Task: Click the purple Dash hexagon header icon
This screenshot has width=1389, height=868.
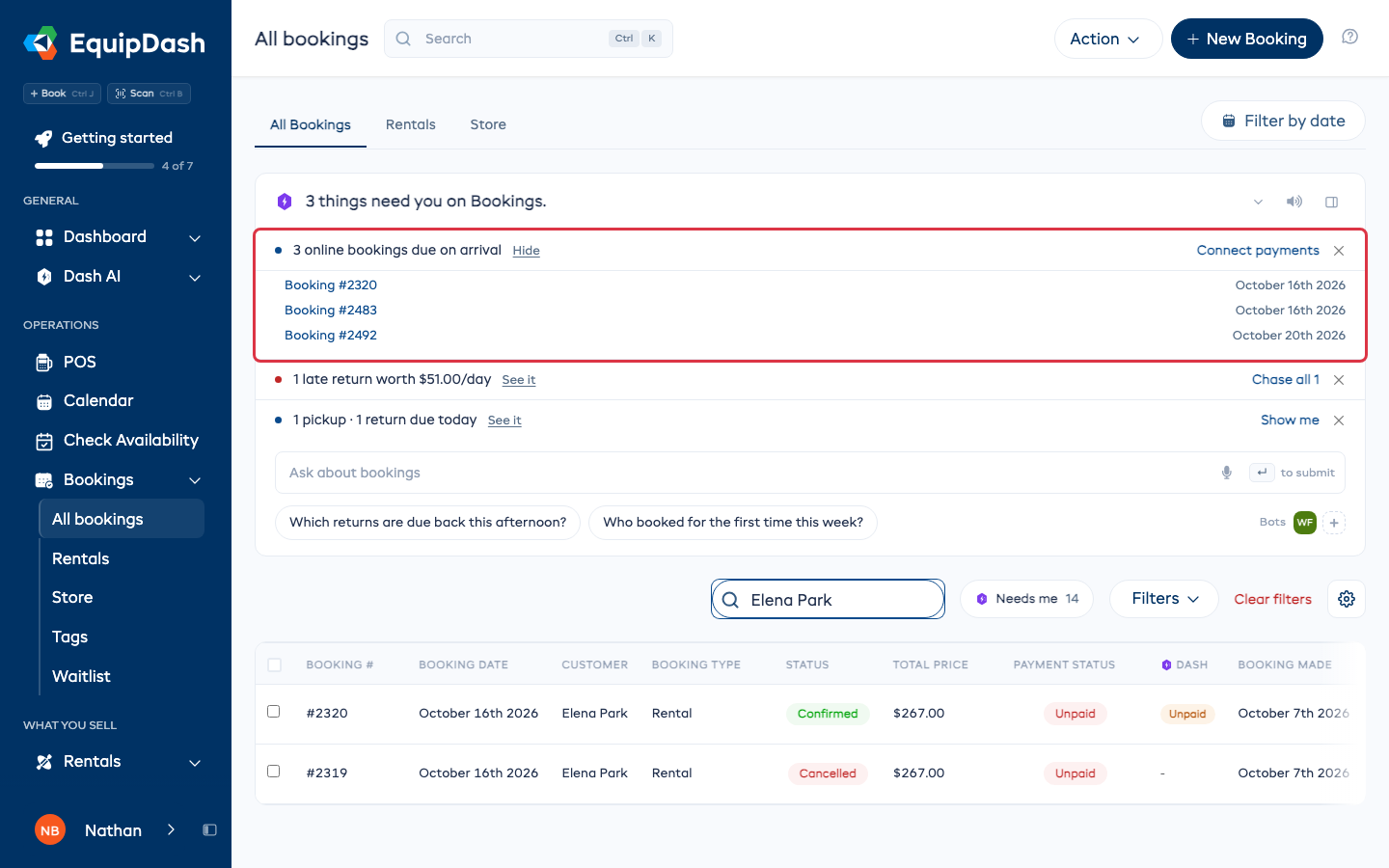Action: (x=1167, y=665)
